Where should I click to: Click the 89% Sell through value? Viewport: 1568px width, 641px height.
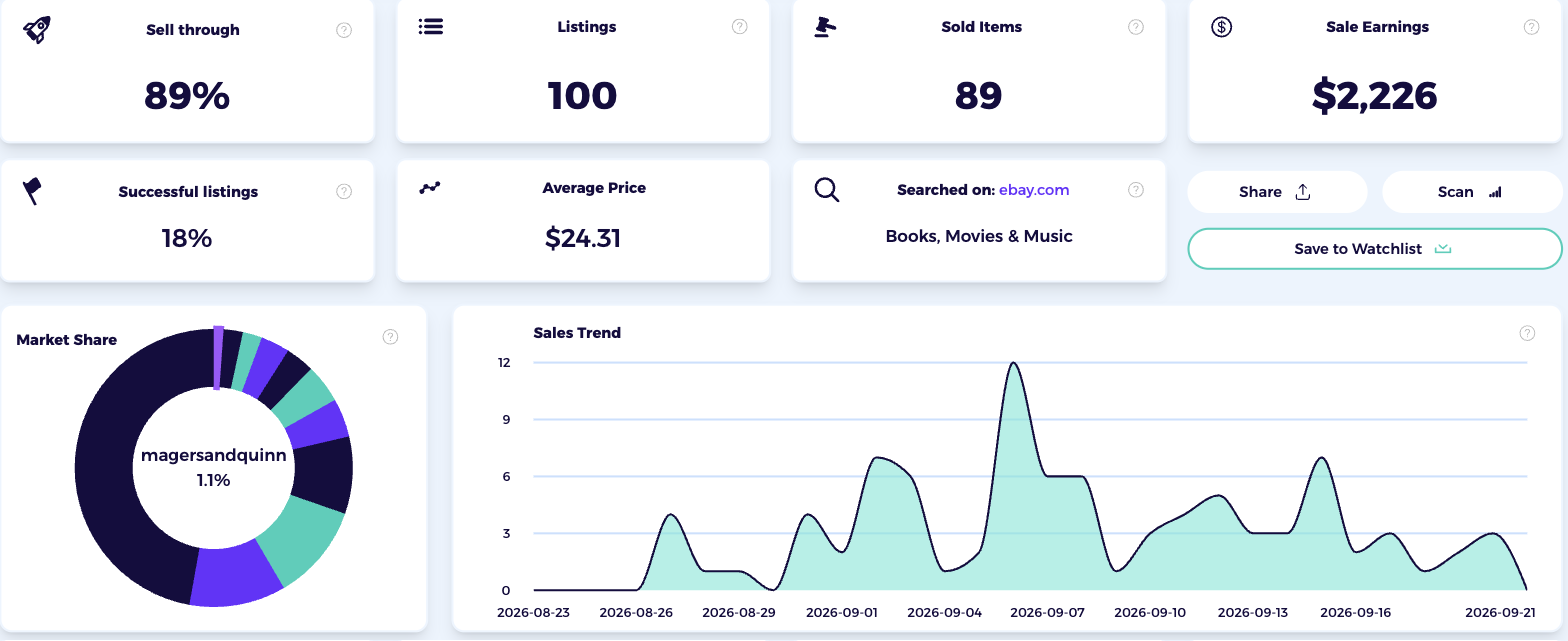[x=187, y=96]
